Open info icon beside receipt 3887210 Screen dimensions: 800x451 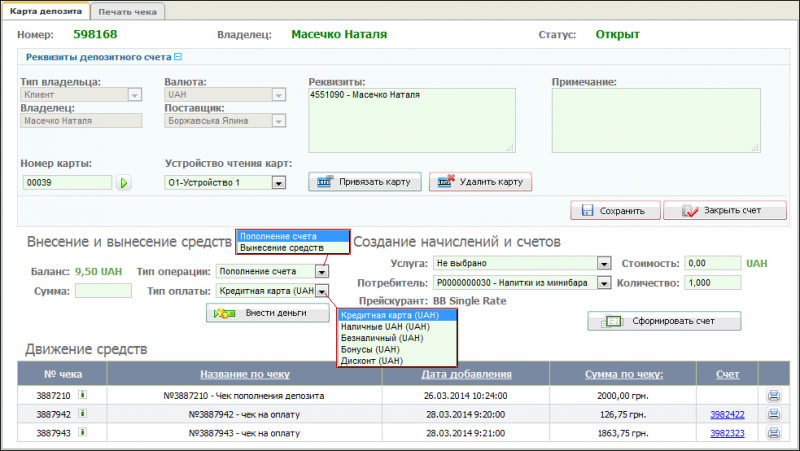[83, 396]
